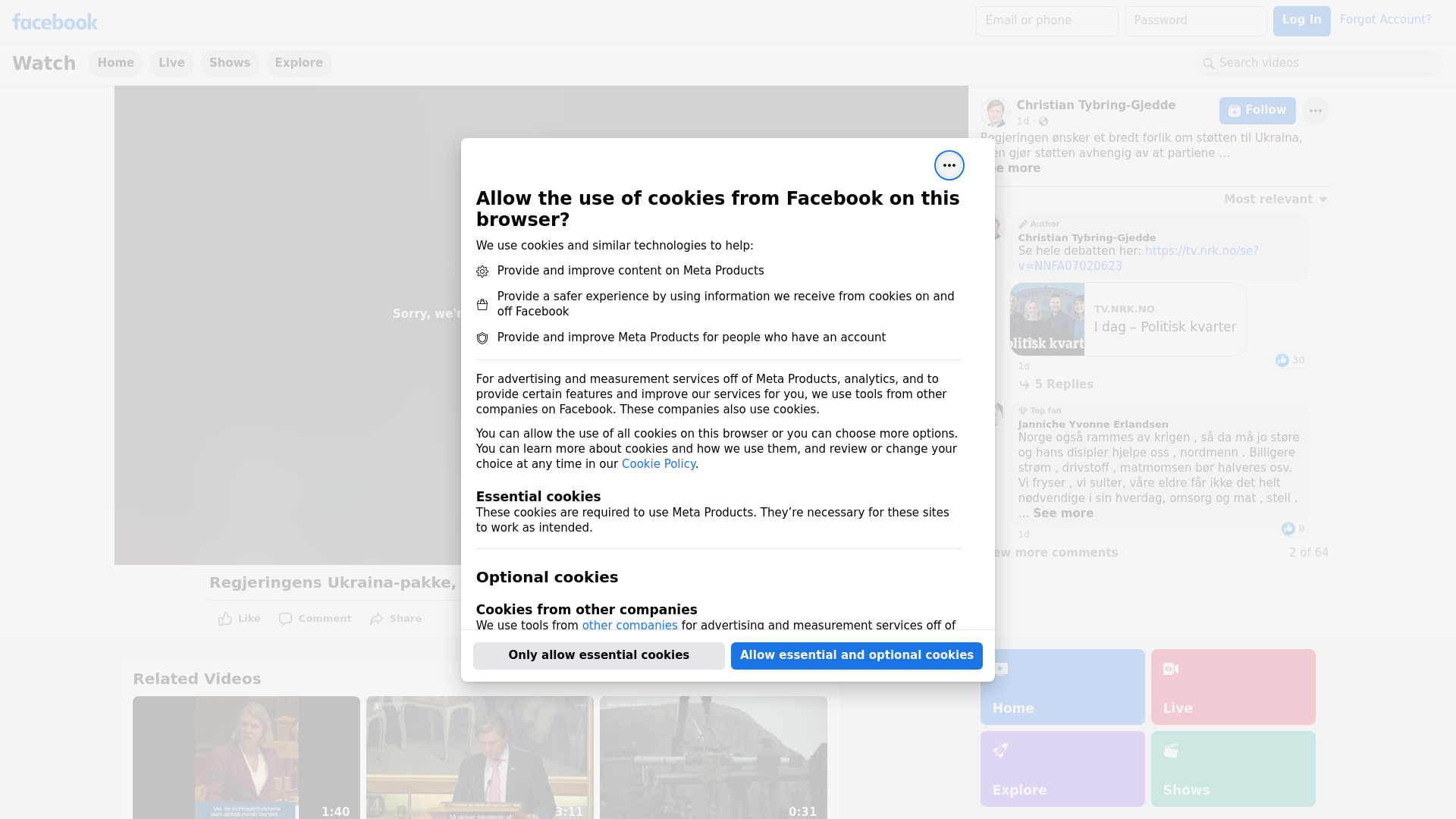This screenshot has height=819, width=1456.
Task: Click the Share arrow icon
Action: pyautogui.click(x=377, y=619)
